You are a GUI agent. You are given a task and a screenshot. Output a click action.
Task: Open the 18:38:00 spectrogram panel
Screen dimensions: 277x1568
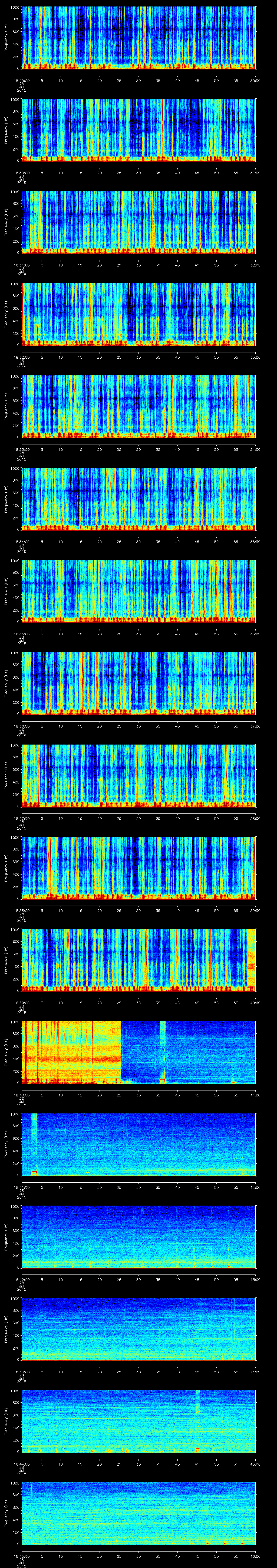coord(139,868)
